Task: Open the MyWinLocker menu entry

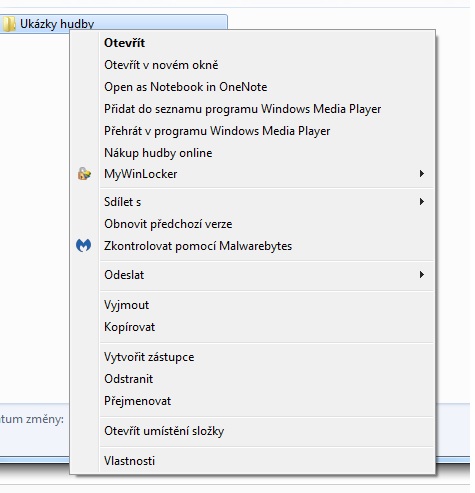Action: 252,174
